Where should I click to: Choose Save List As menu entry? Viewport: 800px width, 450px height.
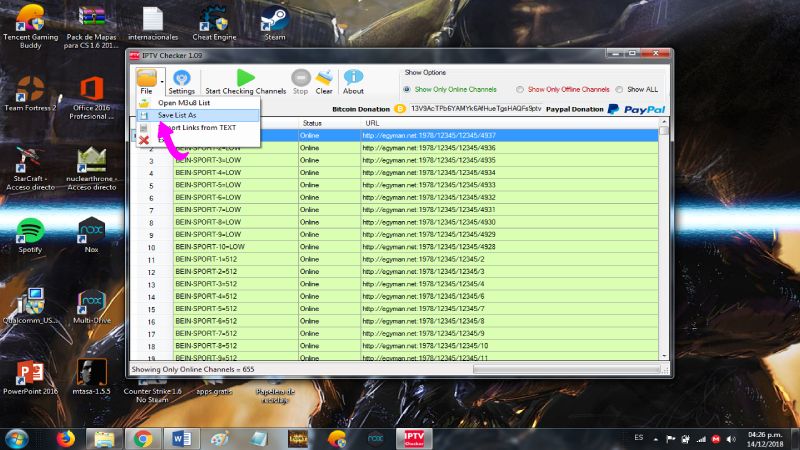click(x=198, y=115)
